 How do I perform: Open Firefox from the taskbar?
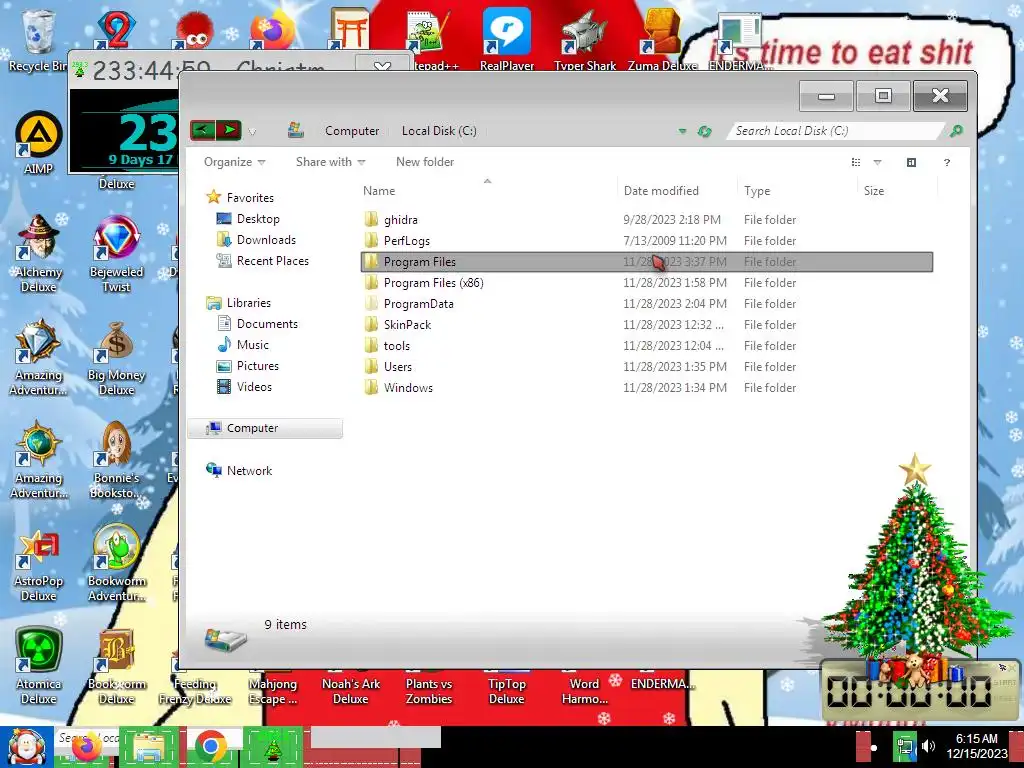point(86,747)
